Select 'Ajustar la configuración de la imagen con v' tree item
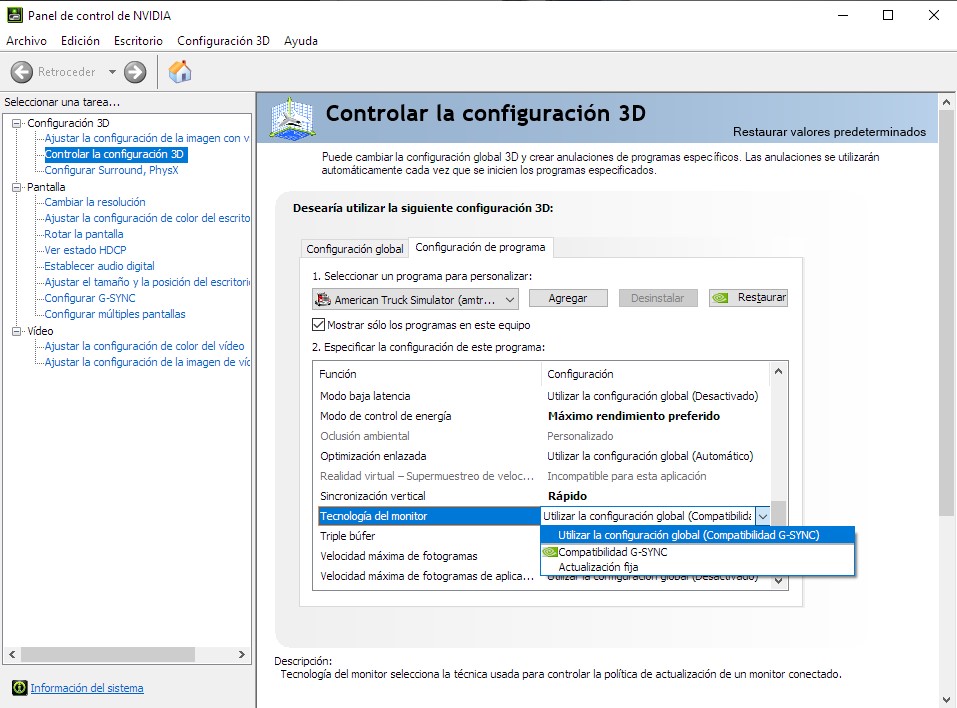The height and width of the screenshot is (708, 957). click(x=146, y=139)
